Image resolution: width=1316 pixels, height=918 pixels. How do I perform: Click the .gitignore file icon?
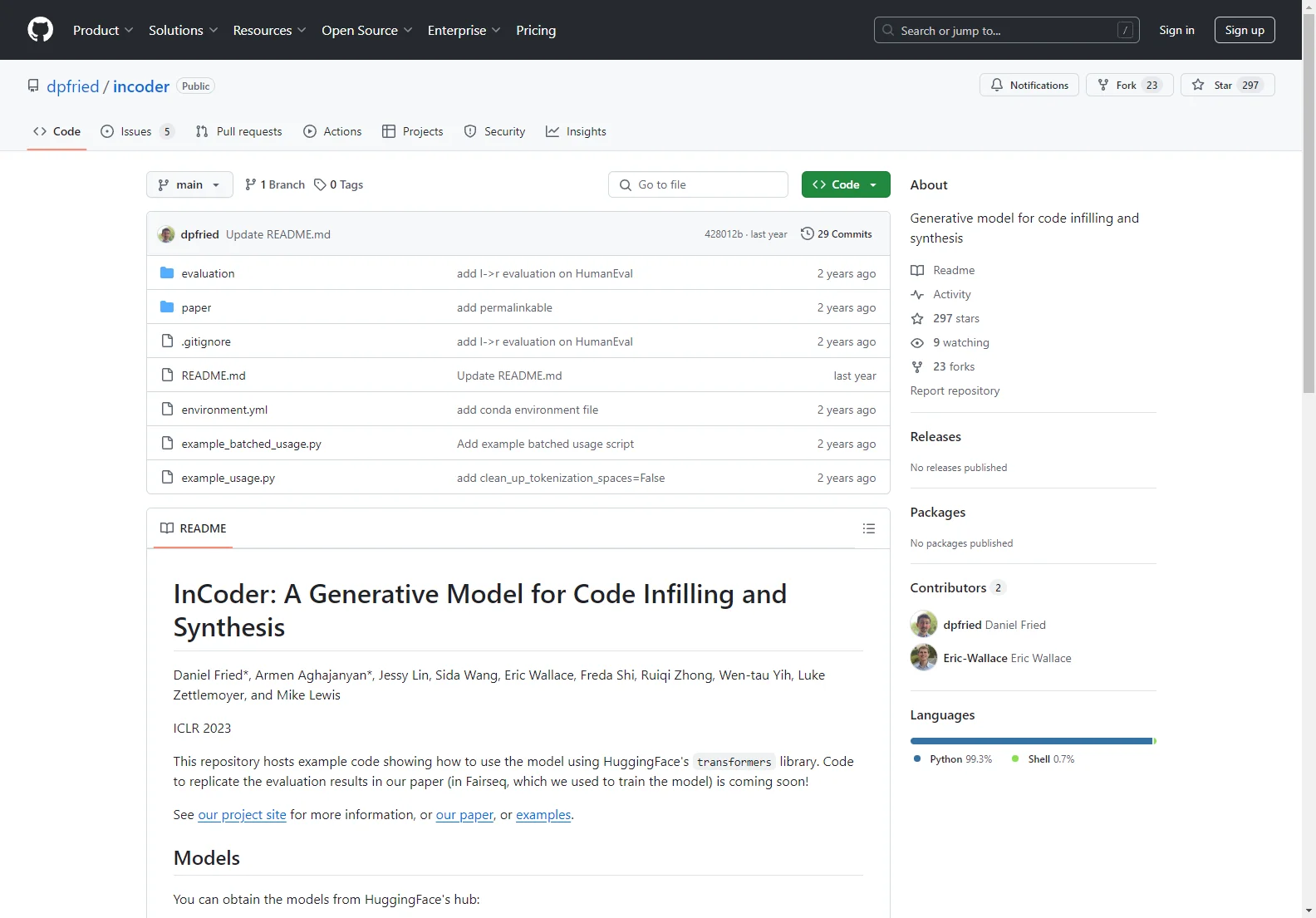[x=167, y=341]
